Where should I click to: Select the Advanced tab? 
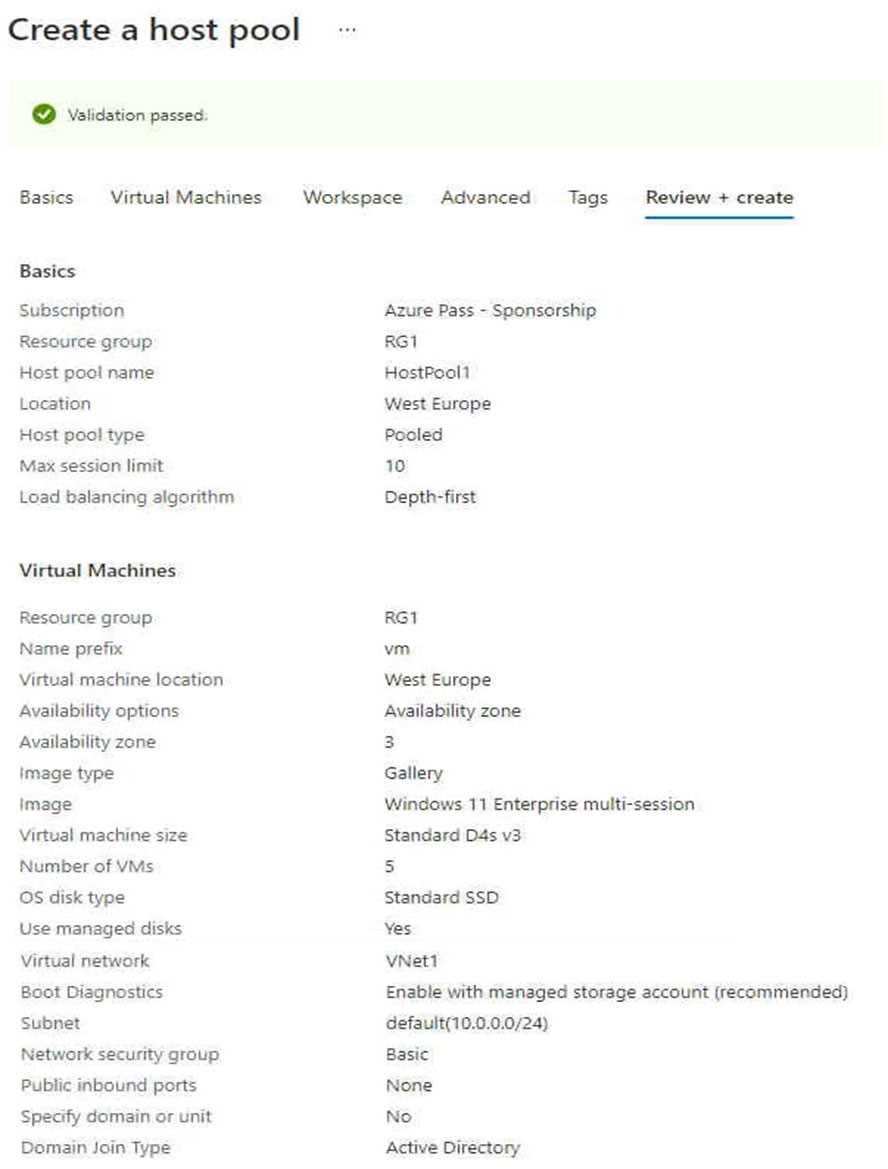coord(485,197)
